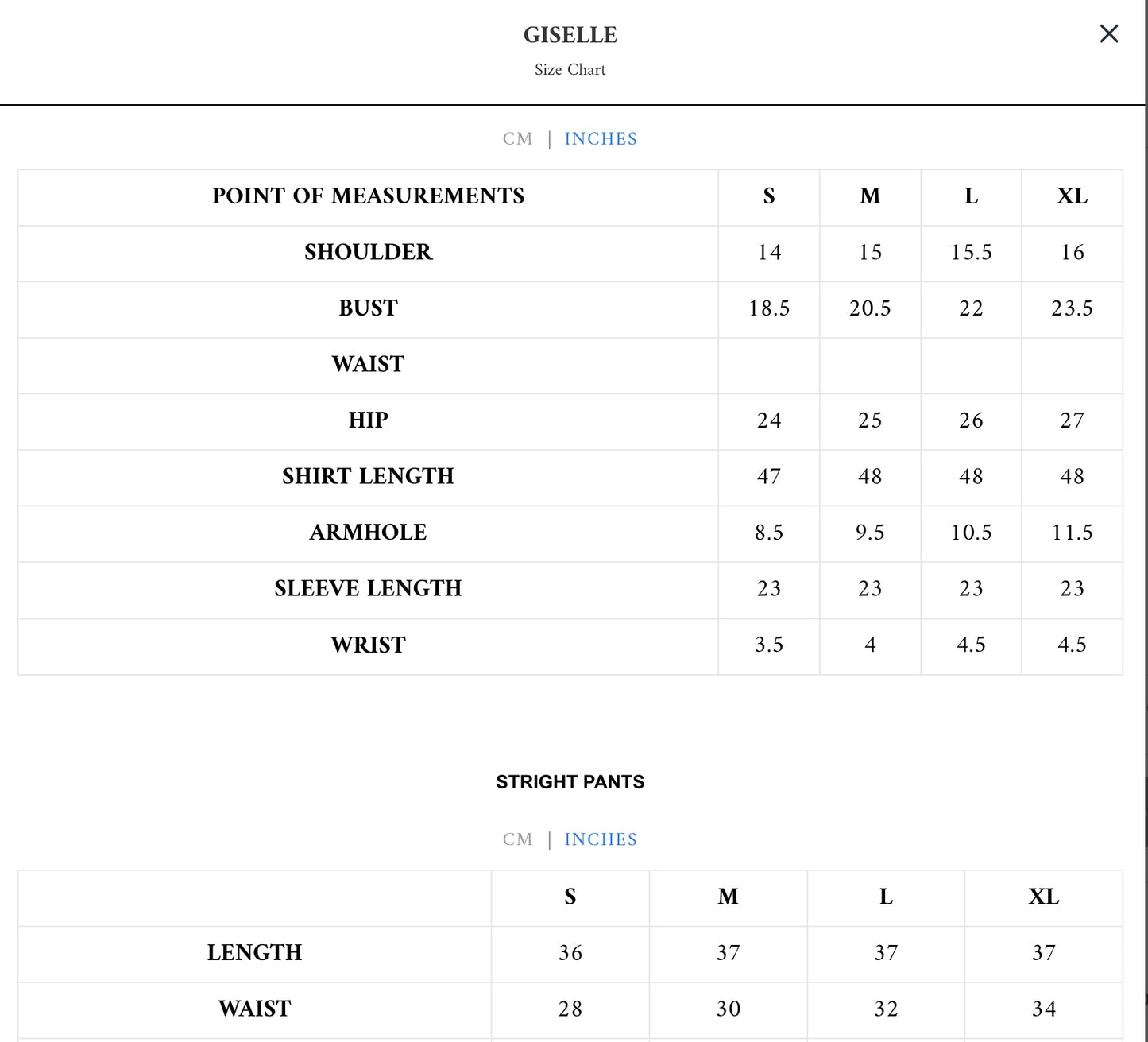
Task: Select the SHIRT LENGTH row label
Action: click(x=368, y=477)
